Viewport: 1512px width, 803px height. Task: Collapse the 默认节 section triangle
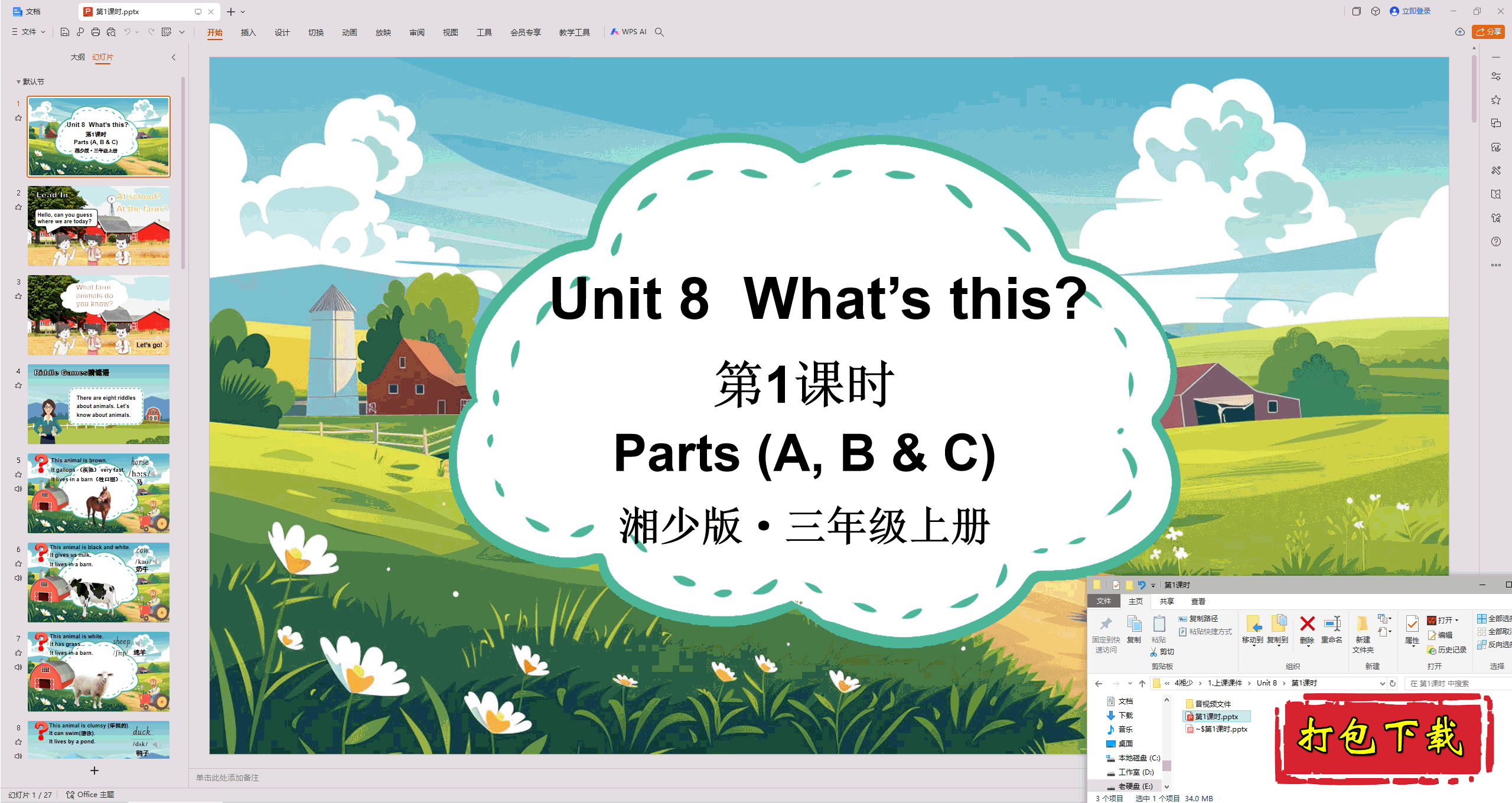click(18, 82)
